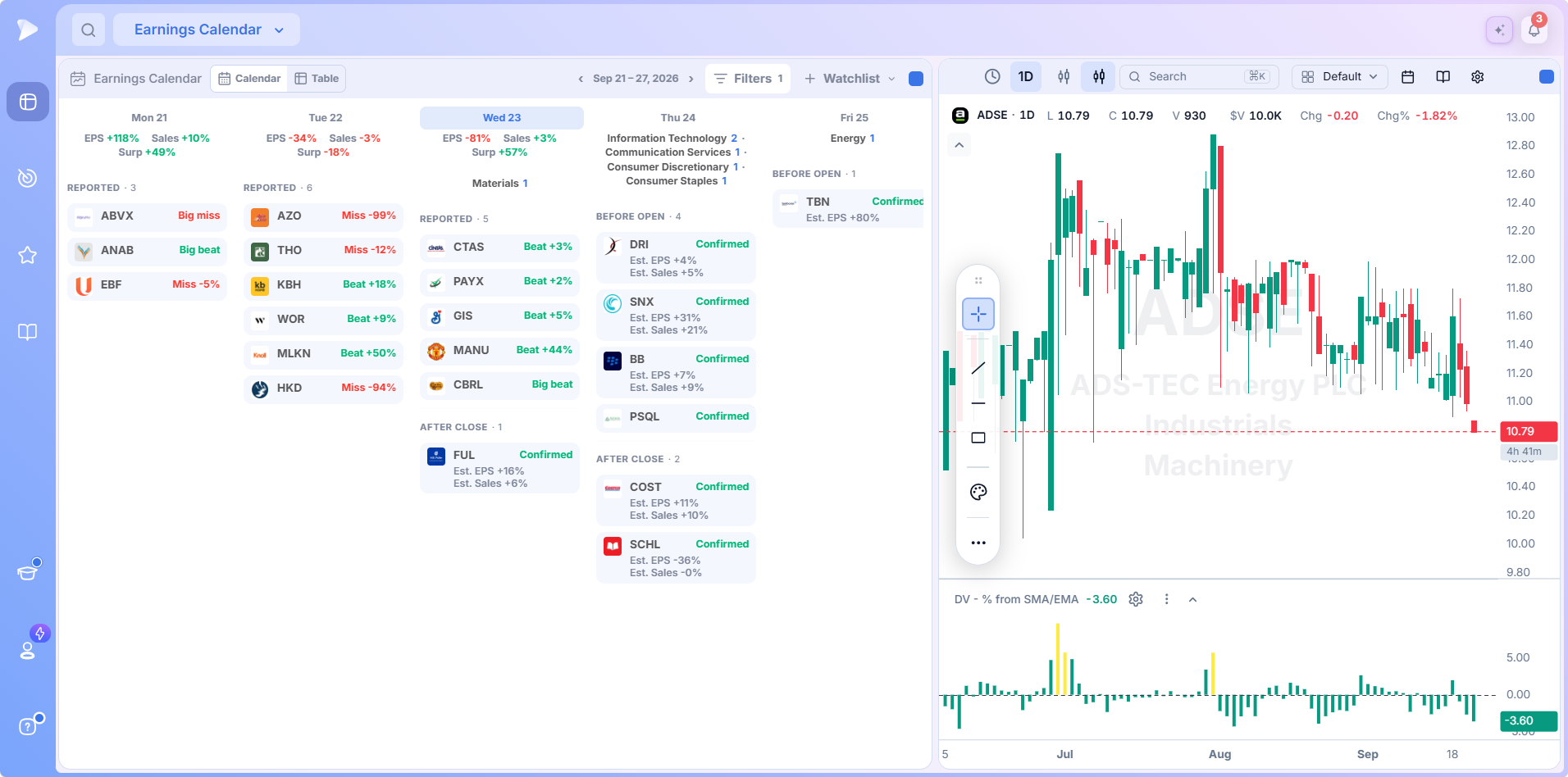Open DV indicator settings gear
Image resolution: width=1568 pixels, height=777 pixels.
coord(1136,599)
